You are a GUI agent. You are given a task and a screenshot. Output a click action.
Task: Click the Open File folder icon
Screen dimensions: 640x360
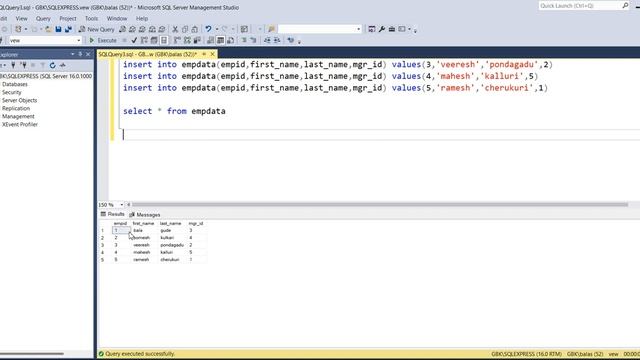[x=48, y=29]
